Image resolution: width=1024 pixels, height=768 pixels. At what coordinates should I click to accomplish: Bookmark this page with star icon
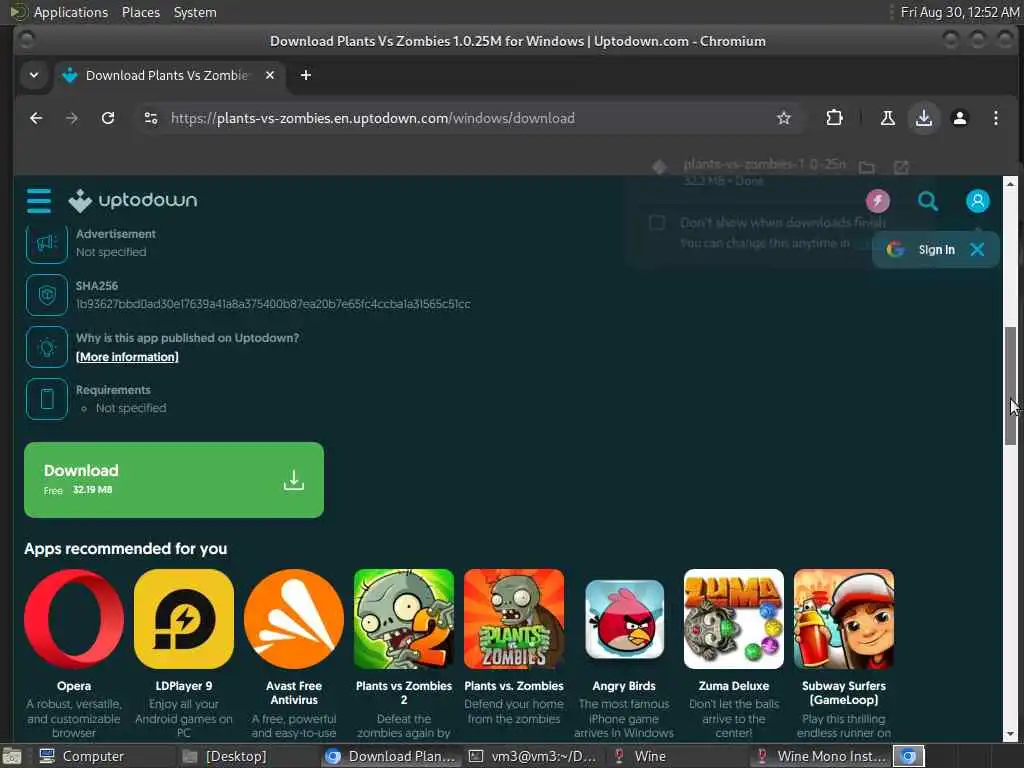pyautogui.click(x=784, y=118)
